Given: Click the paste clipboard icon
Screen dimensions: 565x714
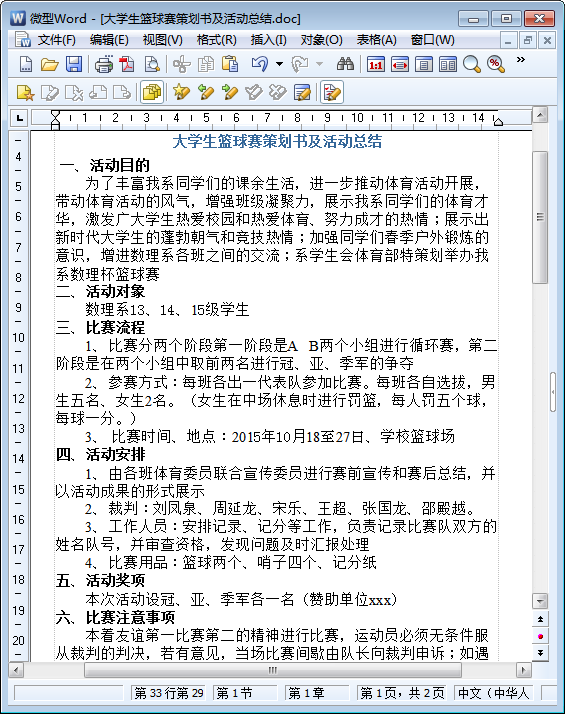Looking at the screenshot, I should (x=230, y=64).
